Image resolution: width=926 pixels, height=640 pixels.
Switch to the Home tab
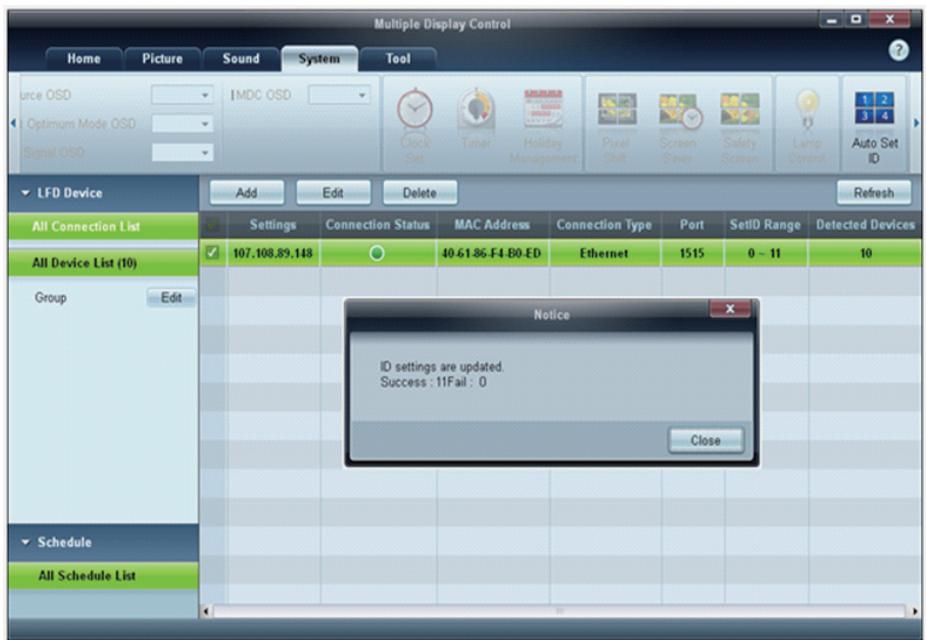tap(83, 59)
